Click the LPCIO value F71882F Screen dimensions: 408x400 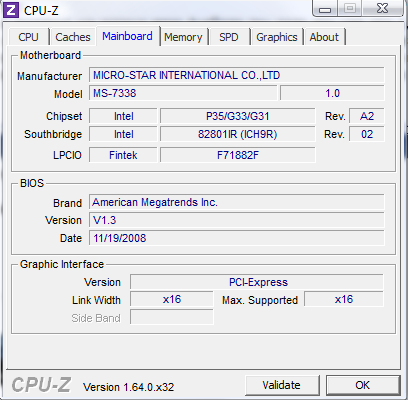point(238,155)
